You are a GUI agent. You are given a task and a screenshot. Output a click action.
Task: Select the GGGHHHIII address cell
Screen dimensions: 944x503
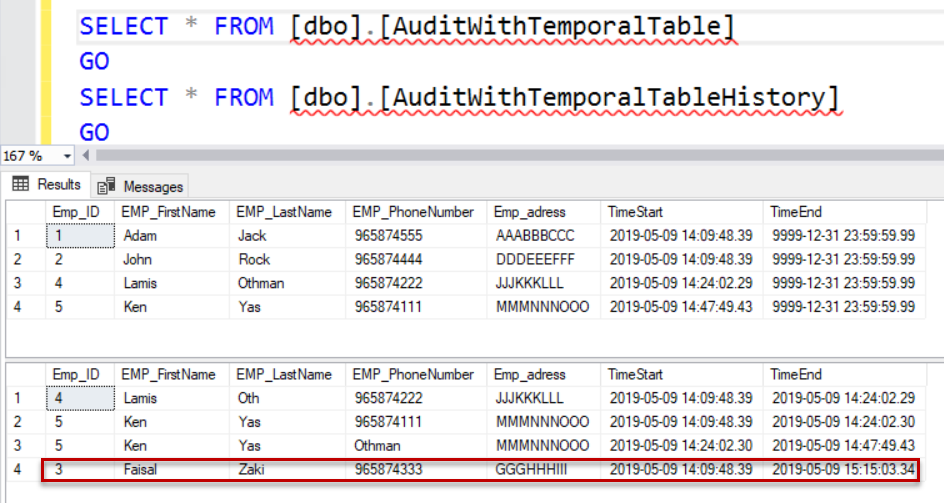[530, 469]
